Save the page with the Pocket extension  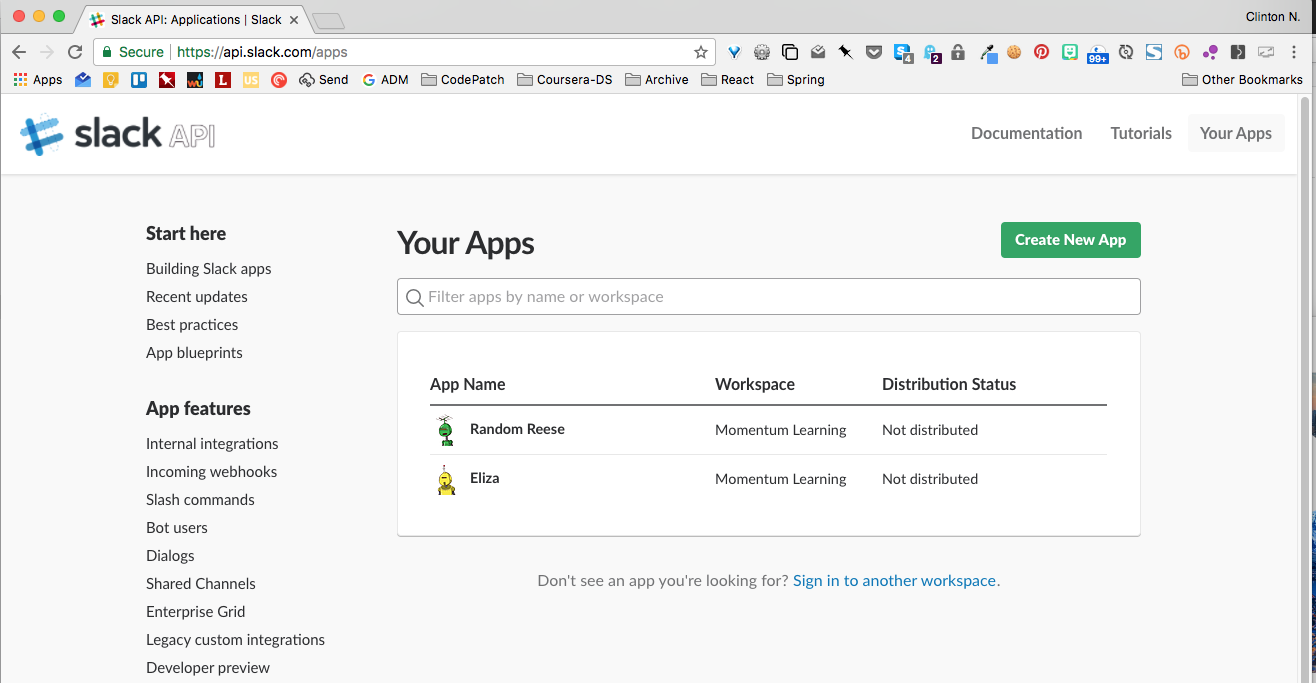(x=874, y=51)
